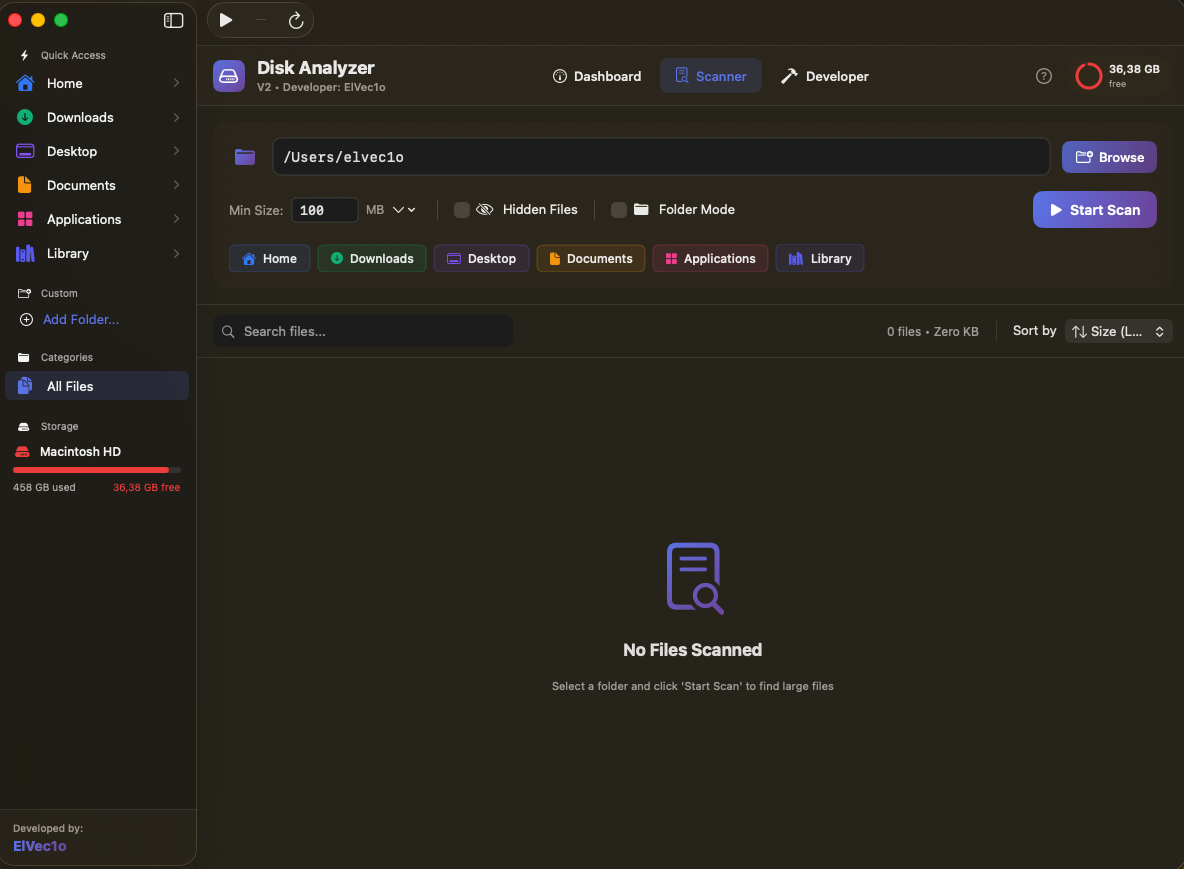
Task: Toggle the sidebar visibility icon
Action: [173, 20]
